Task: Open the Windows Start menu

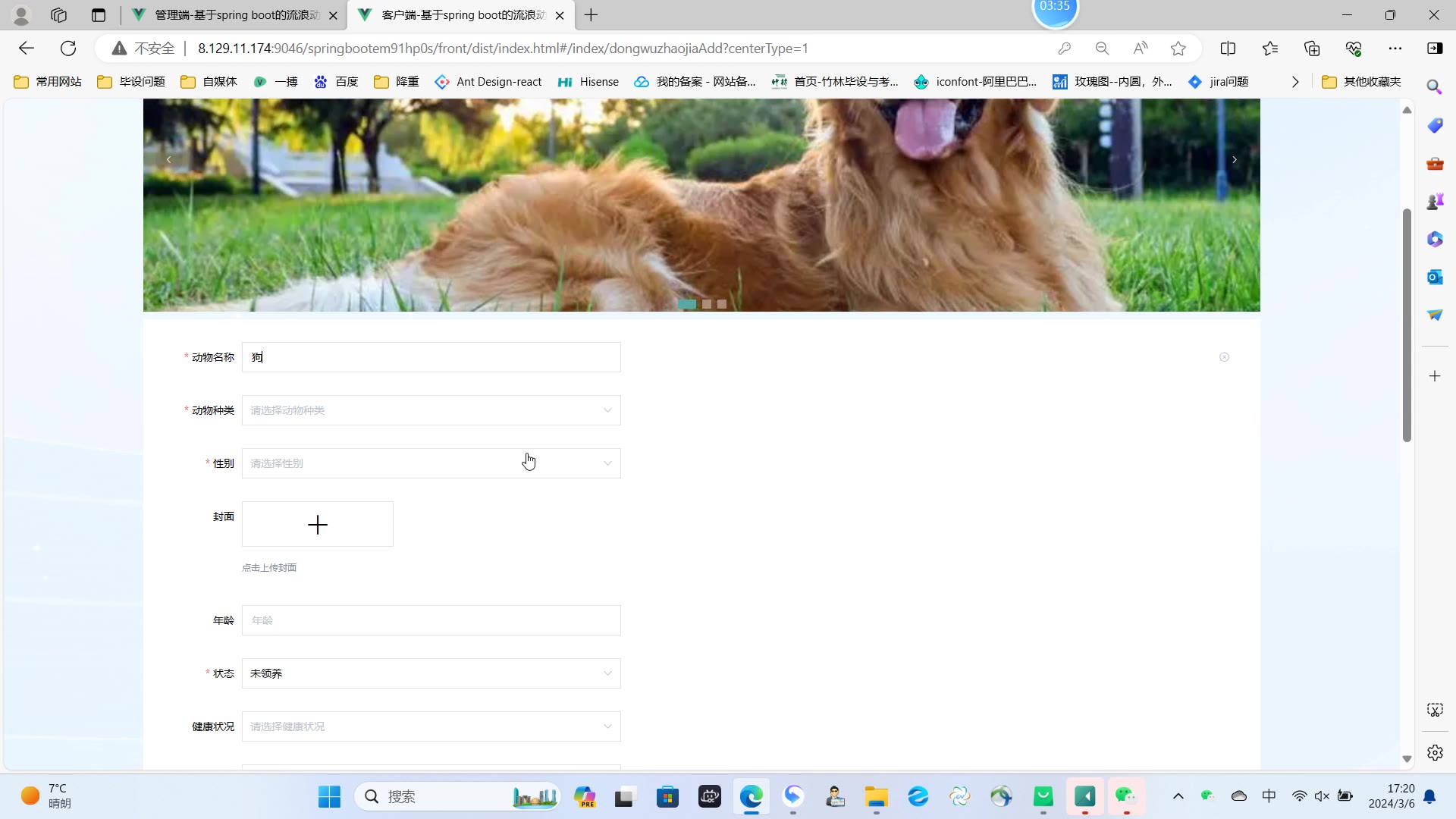Action: (329, 796)
